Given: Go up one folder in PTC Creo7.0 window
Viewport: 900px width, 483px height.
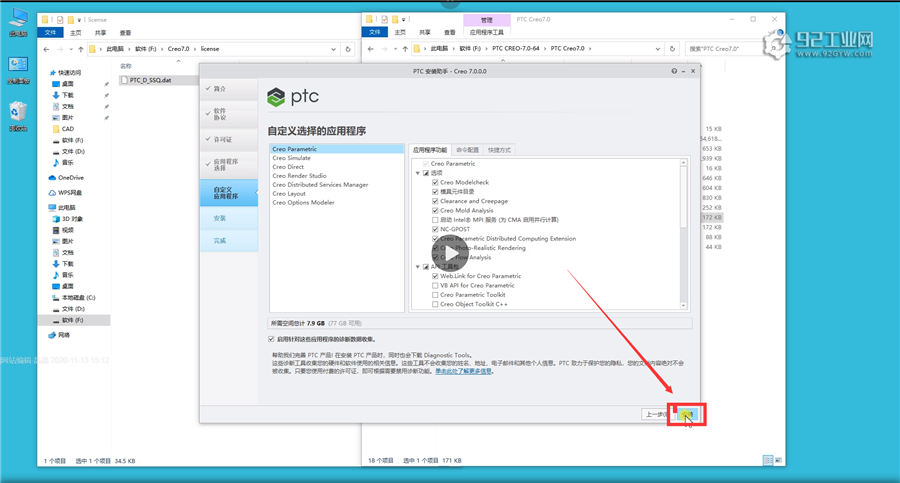Looking at the screenshot, I should point(405,49).
